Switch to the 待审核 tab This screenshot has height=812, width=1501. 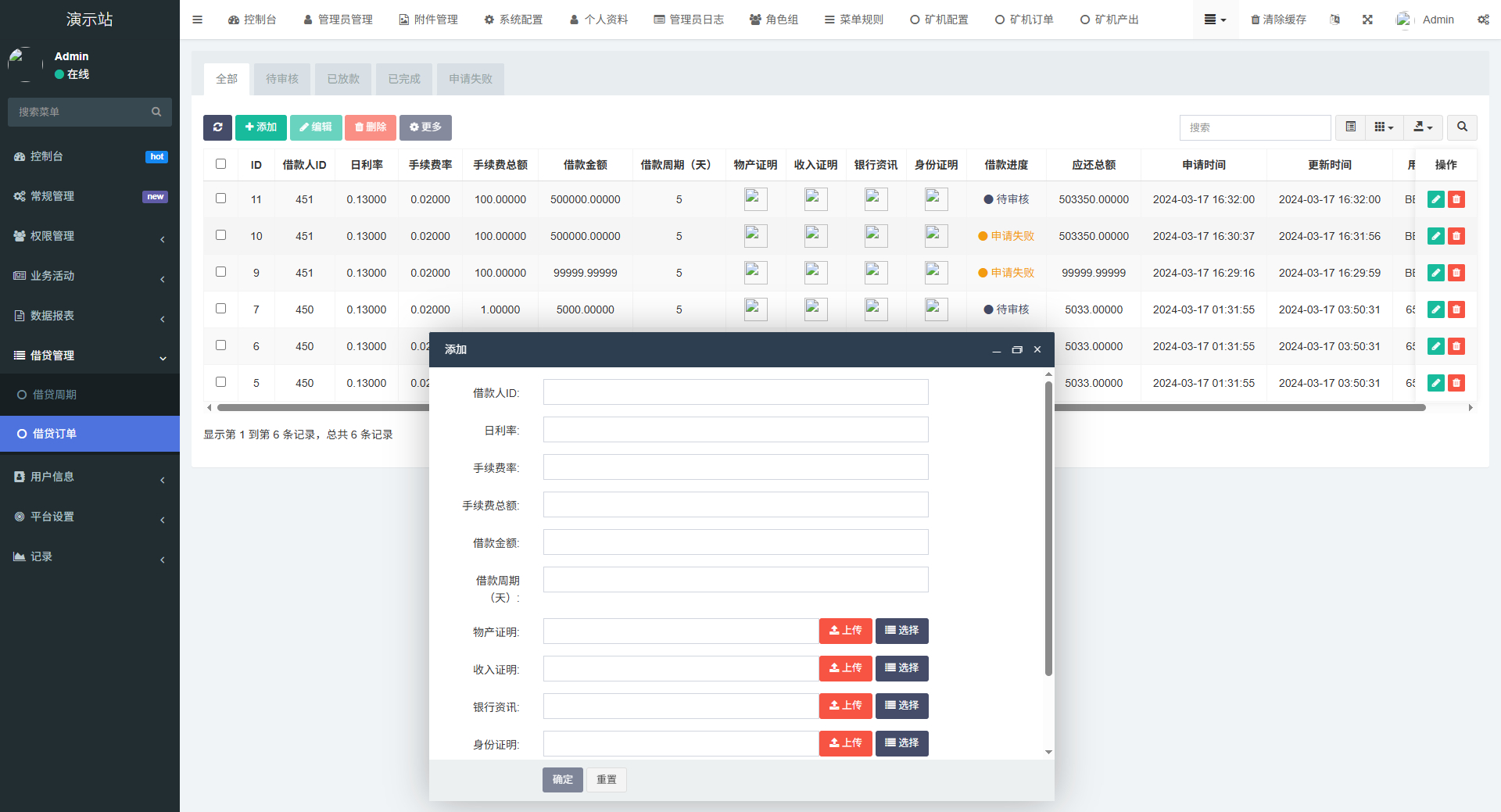[x=281, y=78]
